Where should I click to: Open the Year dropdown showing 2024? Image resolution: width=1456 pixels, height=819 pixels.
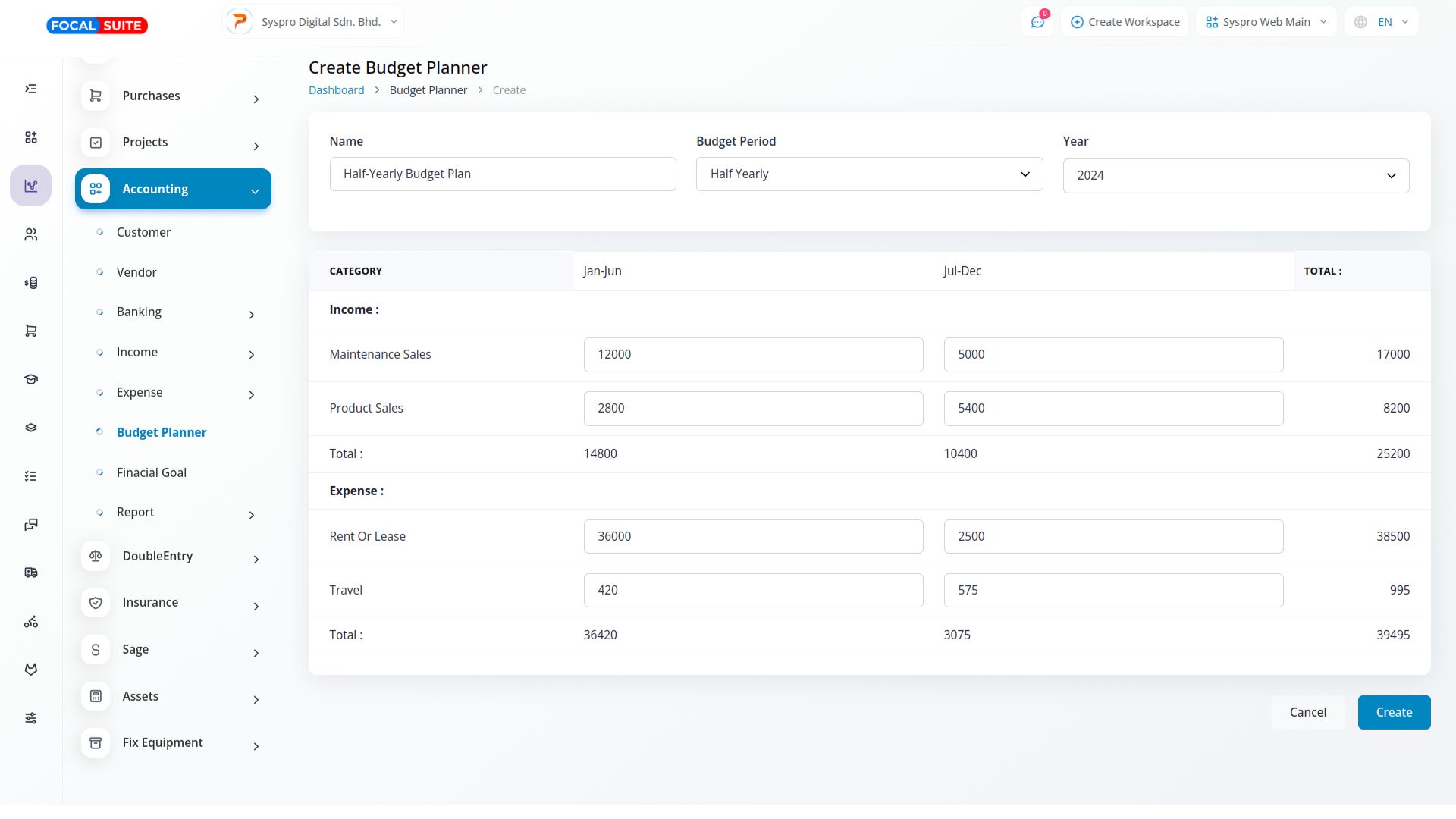click(1235, 175)
